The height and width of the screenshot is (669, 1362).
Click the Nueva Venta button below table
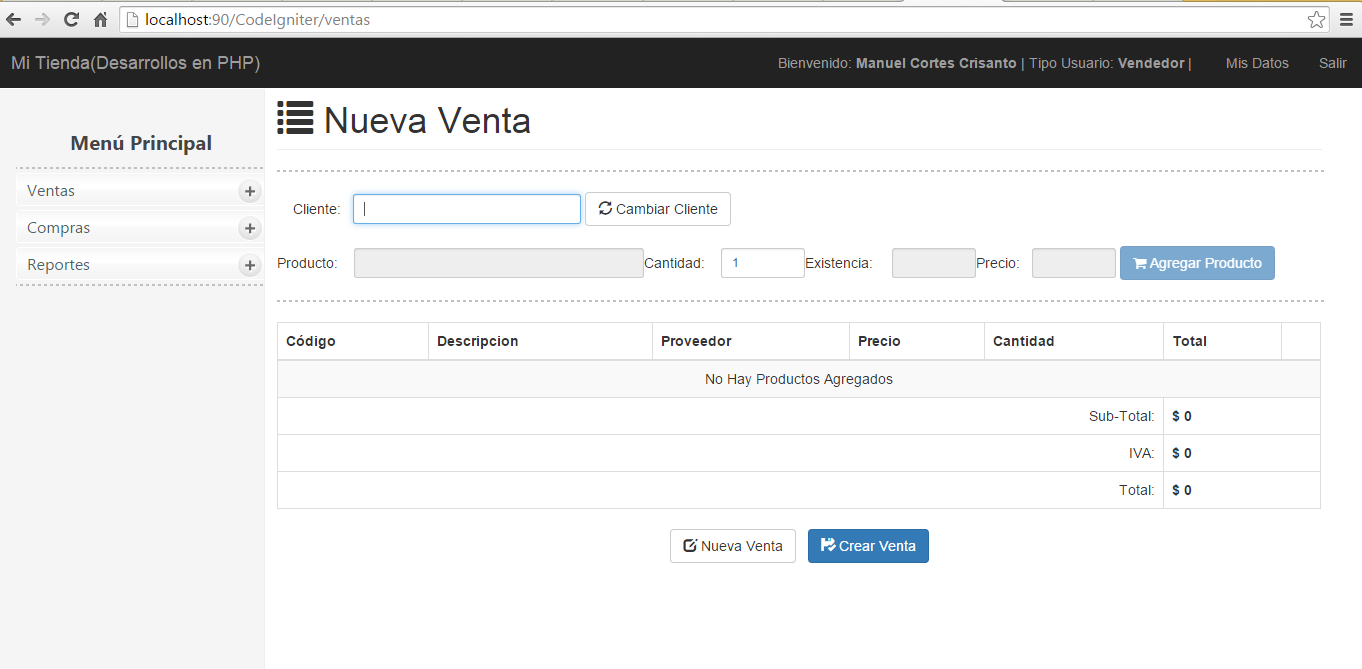[733, 546]
